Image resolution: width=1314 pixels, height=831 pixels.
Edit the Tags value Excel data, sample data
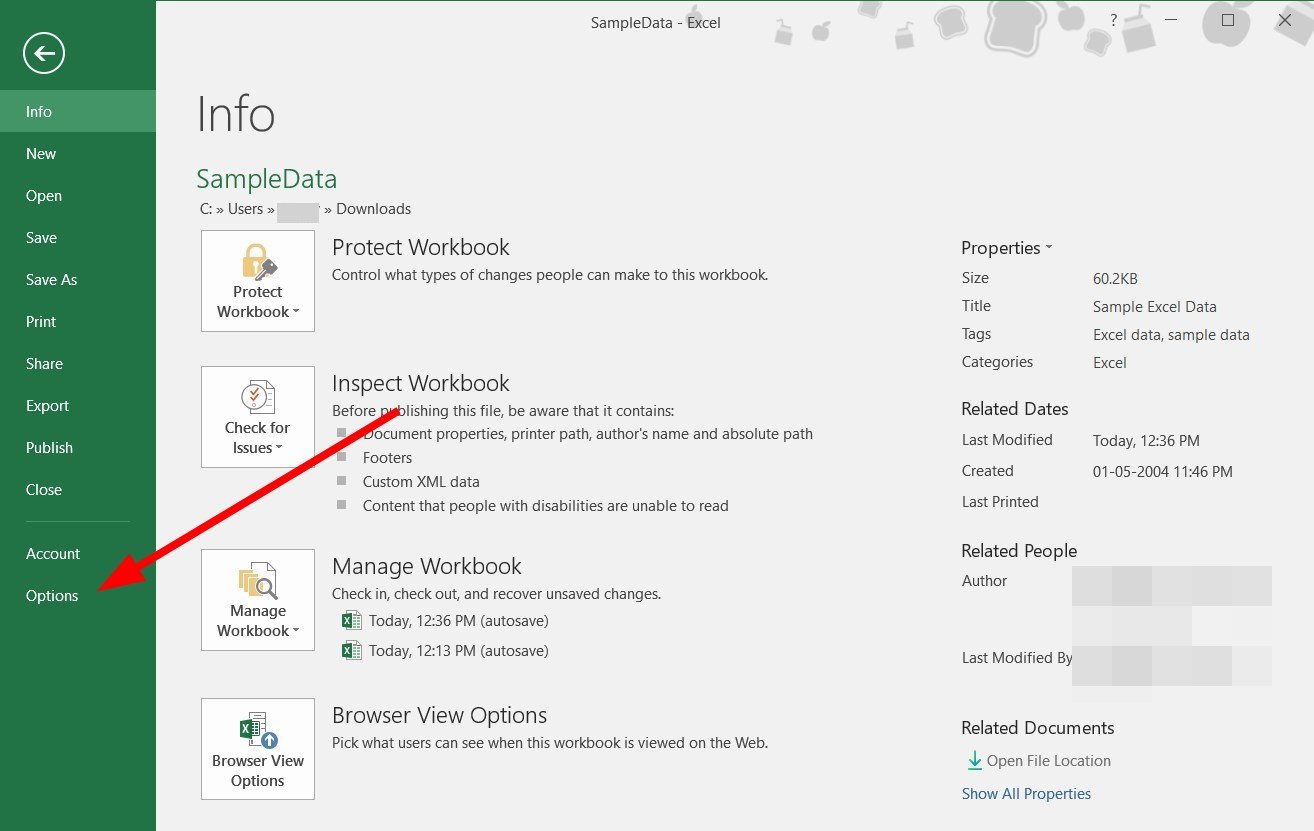(1171, 335)
